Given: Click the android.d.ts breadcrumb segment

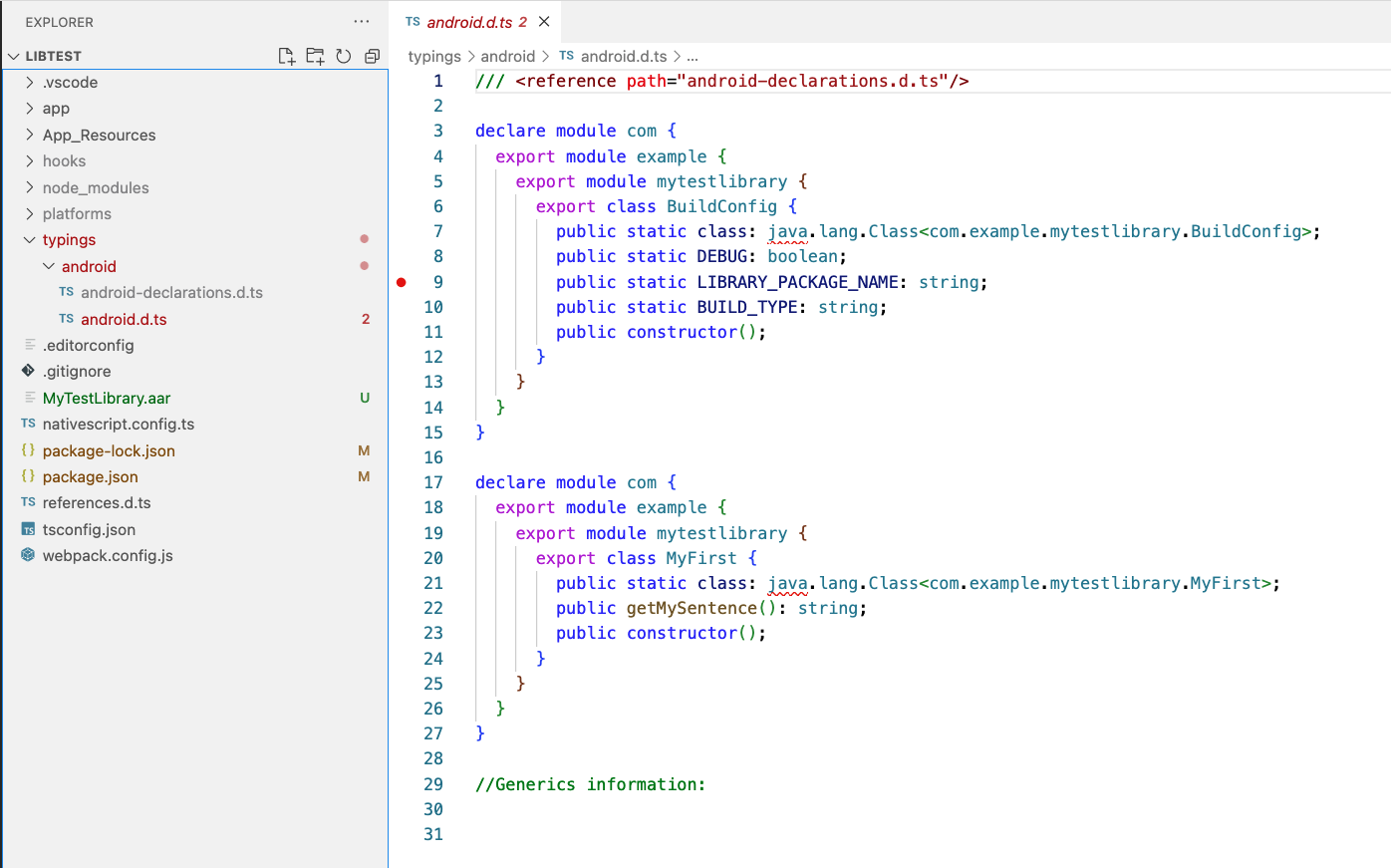Looking at the screenshot, I should pyautogui.click(x=624, y=57).
